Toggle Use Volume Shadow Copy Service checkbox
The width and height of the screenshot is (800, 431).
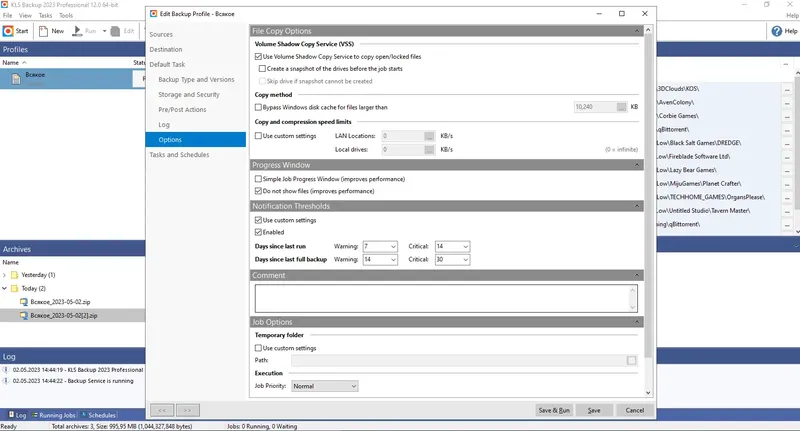(x=258, y=57)
